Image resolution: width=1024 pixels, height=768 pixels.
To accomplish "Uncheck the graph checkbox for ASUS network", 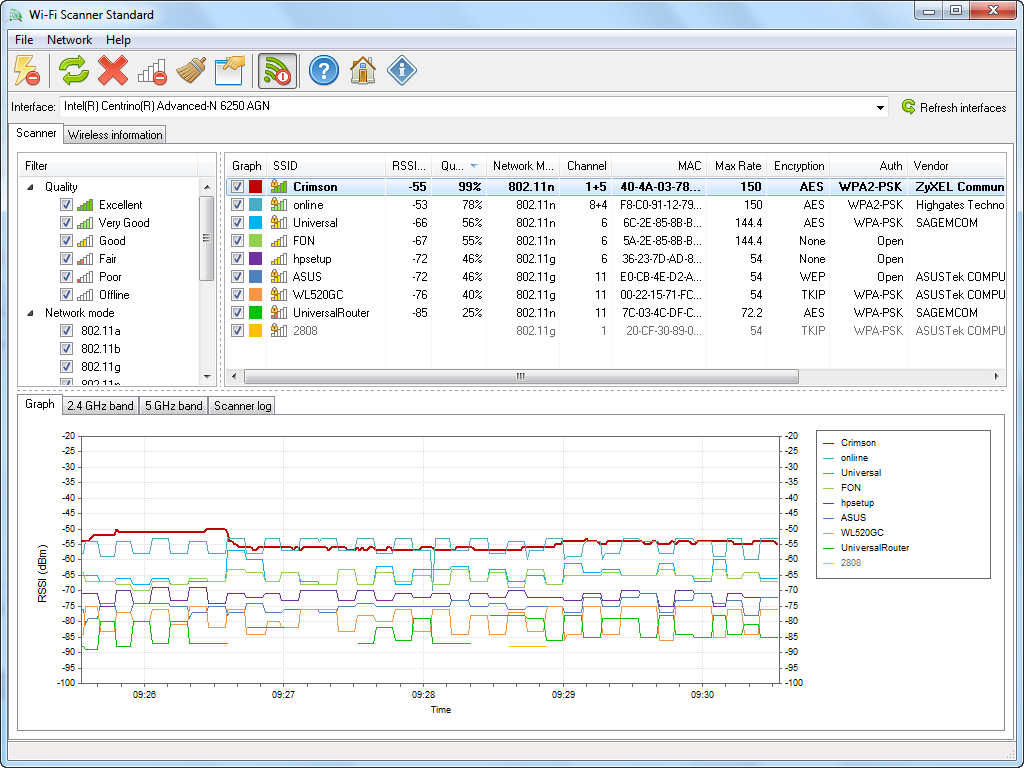I will coord(236,277).
